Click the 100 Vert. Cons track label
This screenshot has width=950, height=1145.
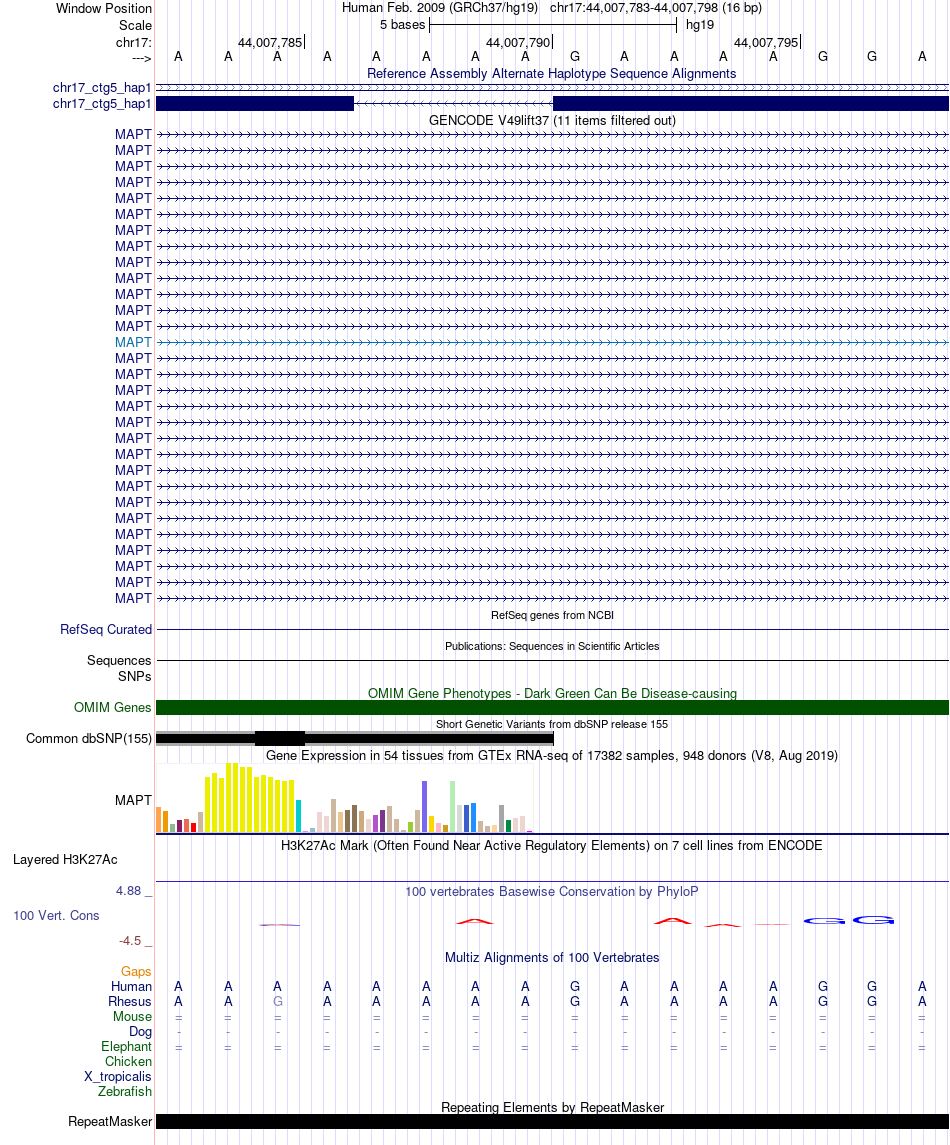56,916
